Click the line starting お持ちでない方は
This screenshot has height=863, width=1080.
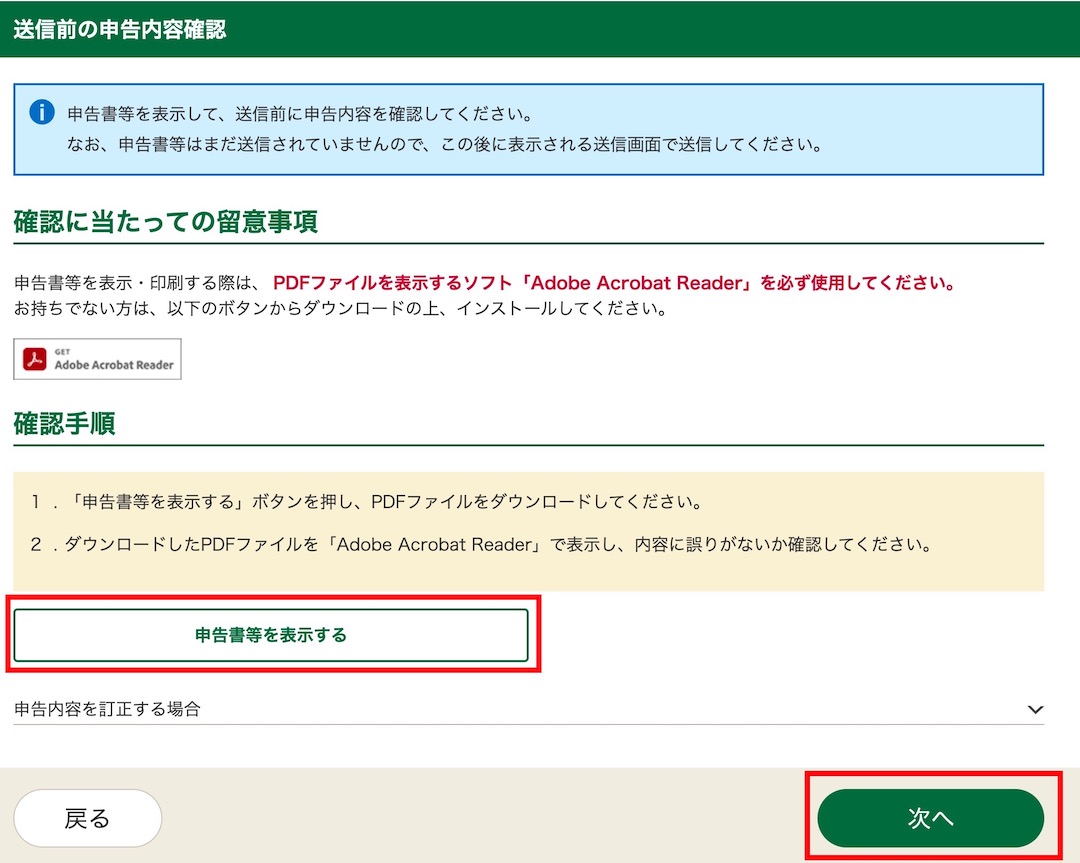[x=340, y=309]
